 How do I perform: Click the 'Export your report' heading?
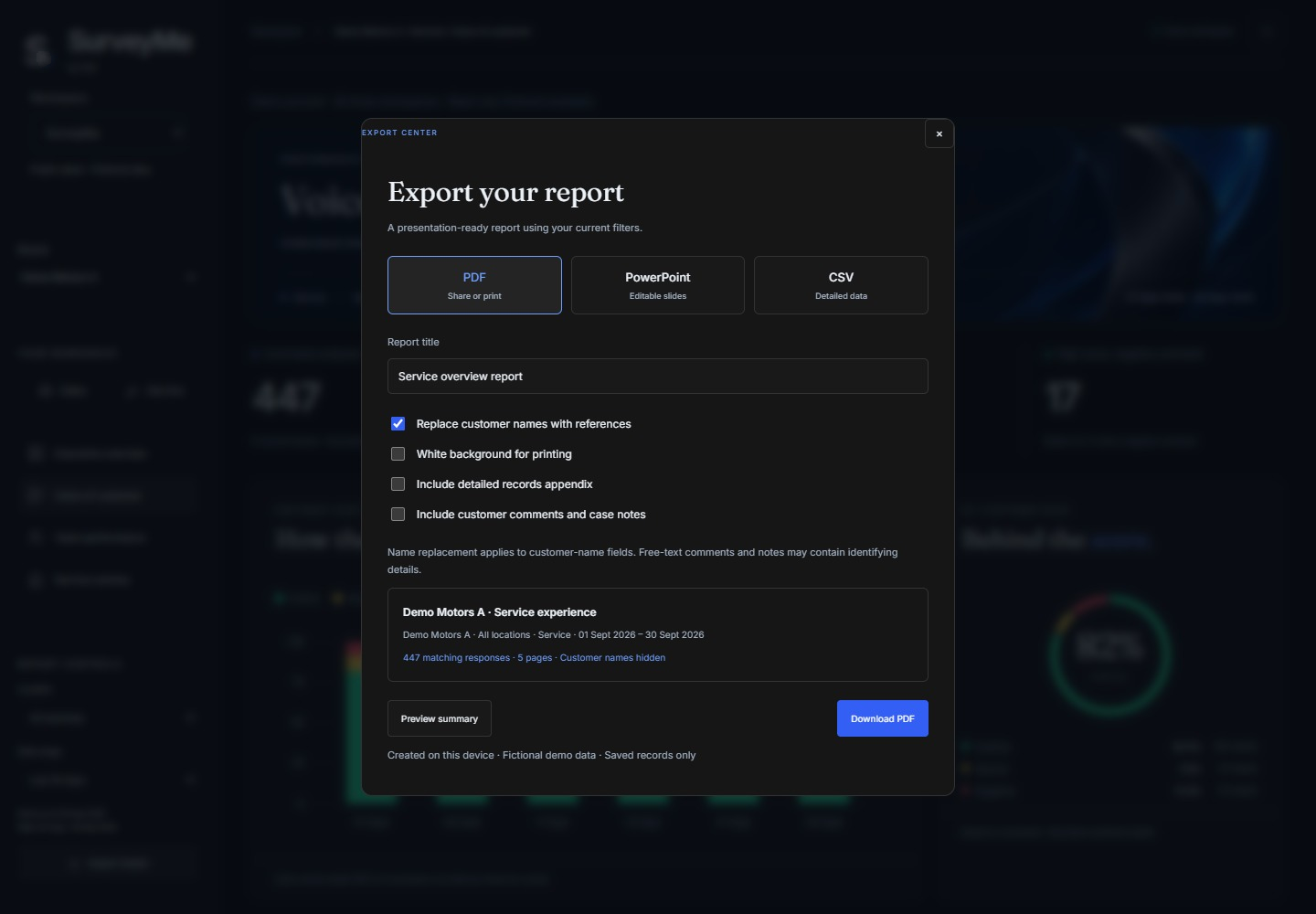(505, 192)
